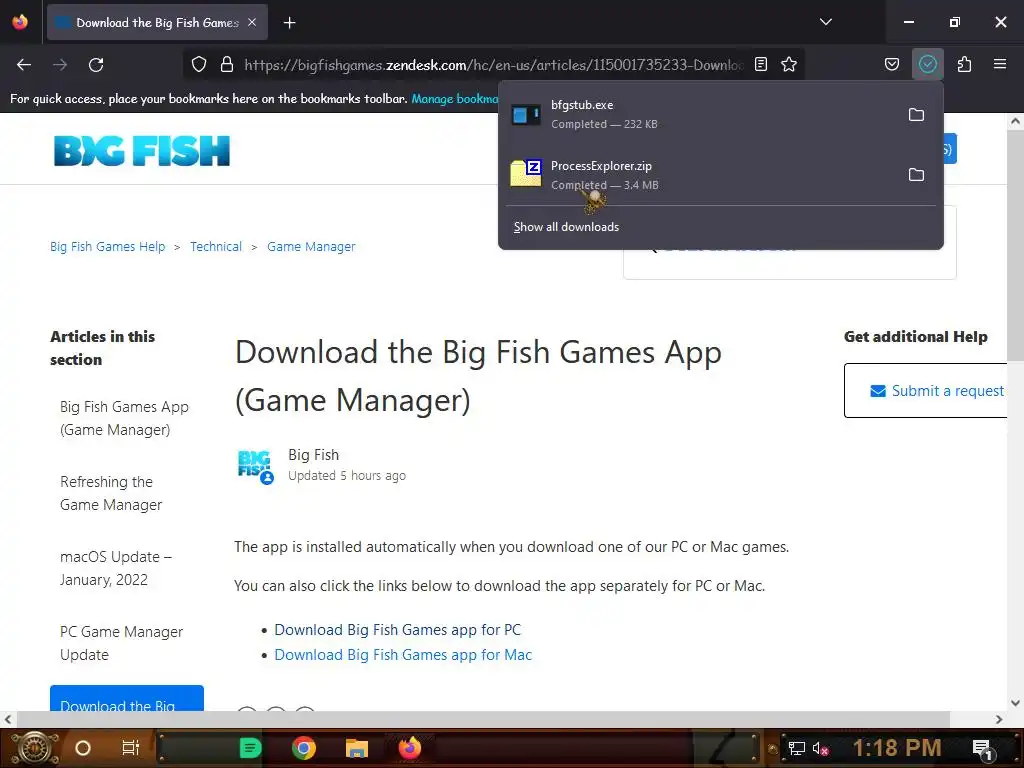The image size is (1024, 768).
Task: Reload the current page
Action: (96, 65)
